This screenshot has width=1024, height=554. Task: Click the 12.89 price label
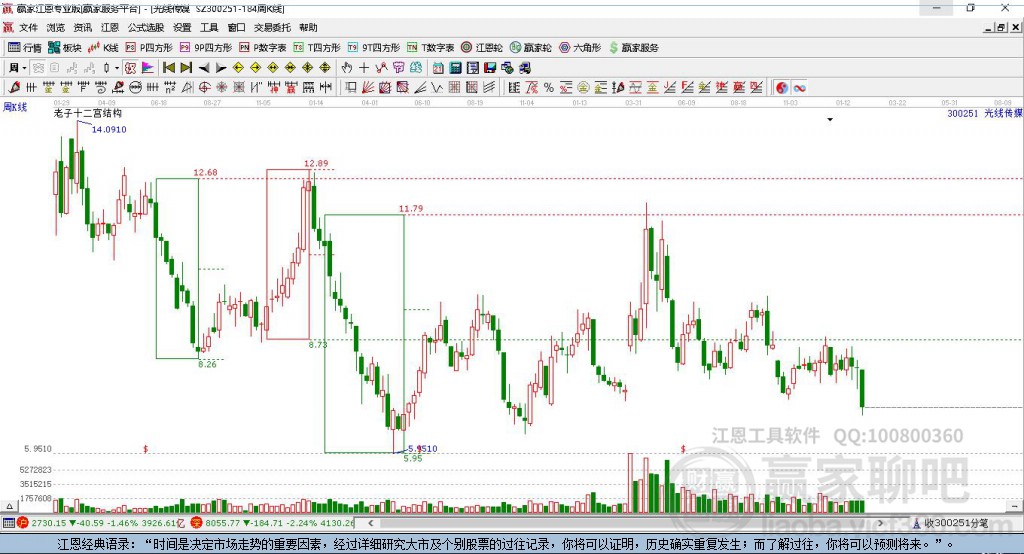coord(316,163)
